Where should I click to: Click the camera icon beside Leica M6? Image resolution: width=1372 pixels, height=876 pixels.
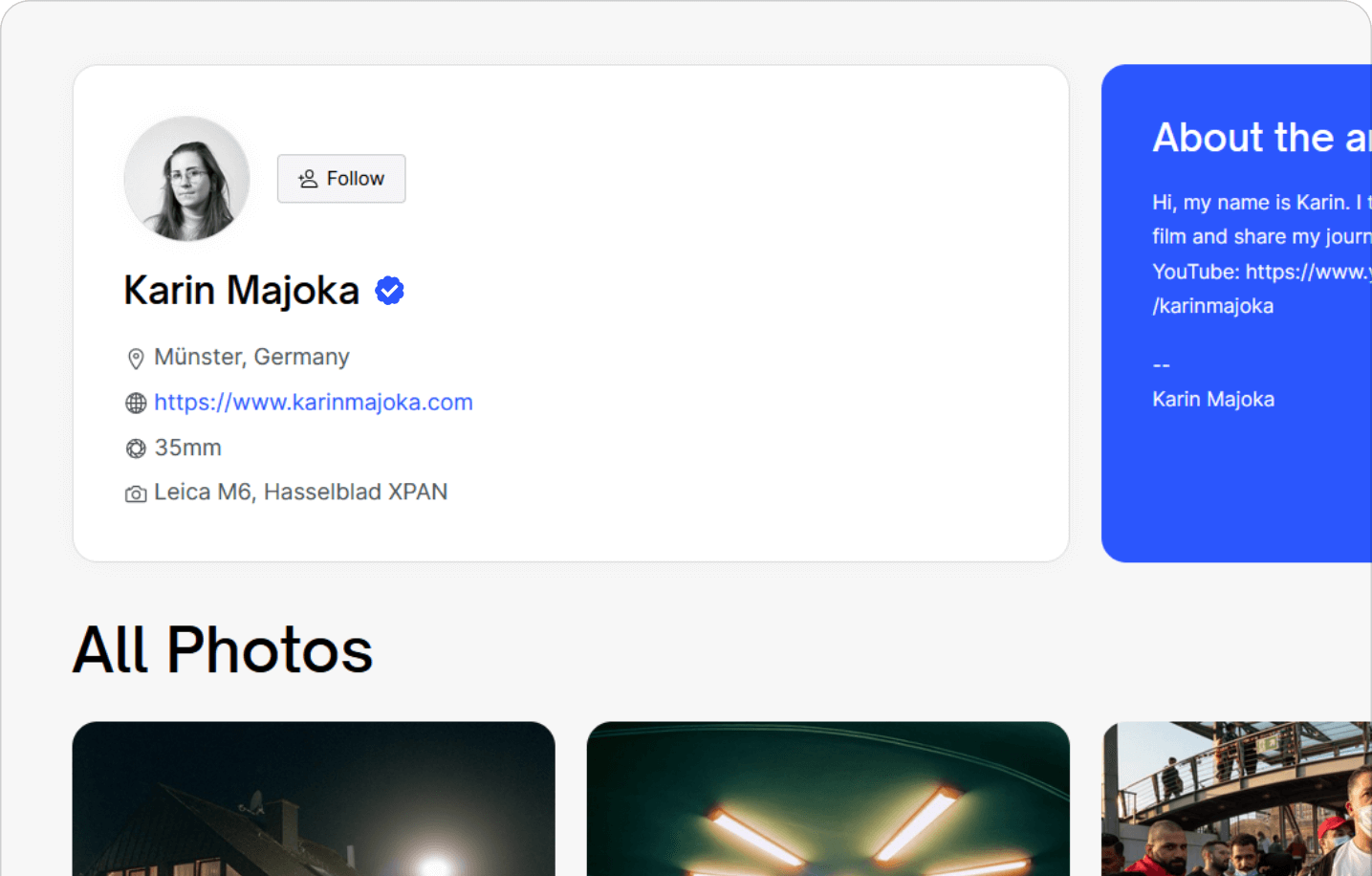pos(136,493)
